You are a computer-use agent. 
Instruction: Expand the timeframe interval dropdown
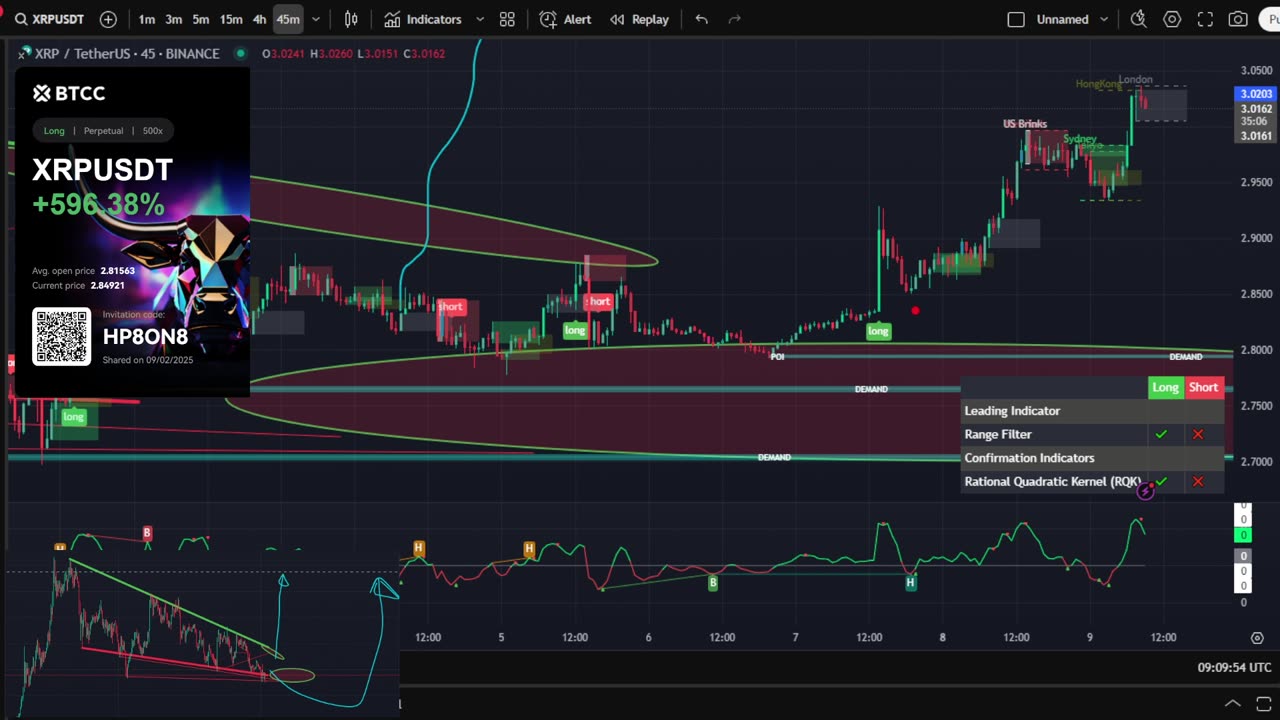pos(316,19)
